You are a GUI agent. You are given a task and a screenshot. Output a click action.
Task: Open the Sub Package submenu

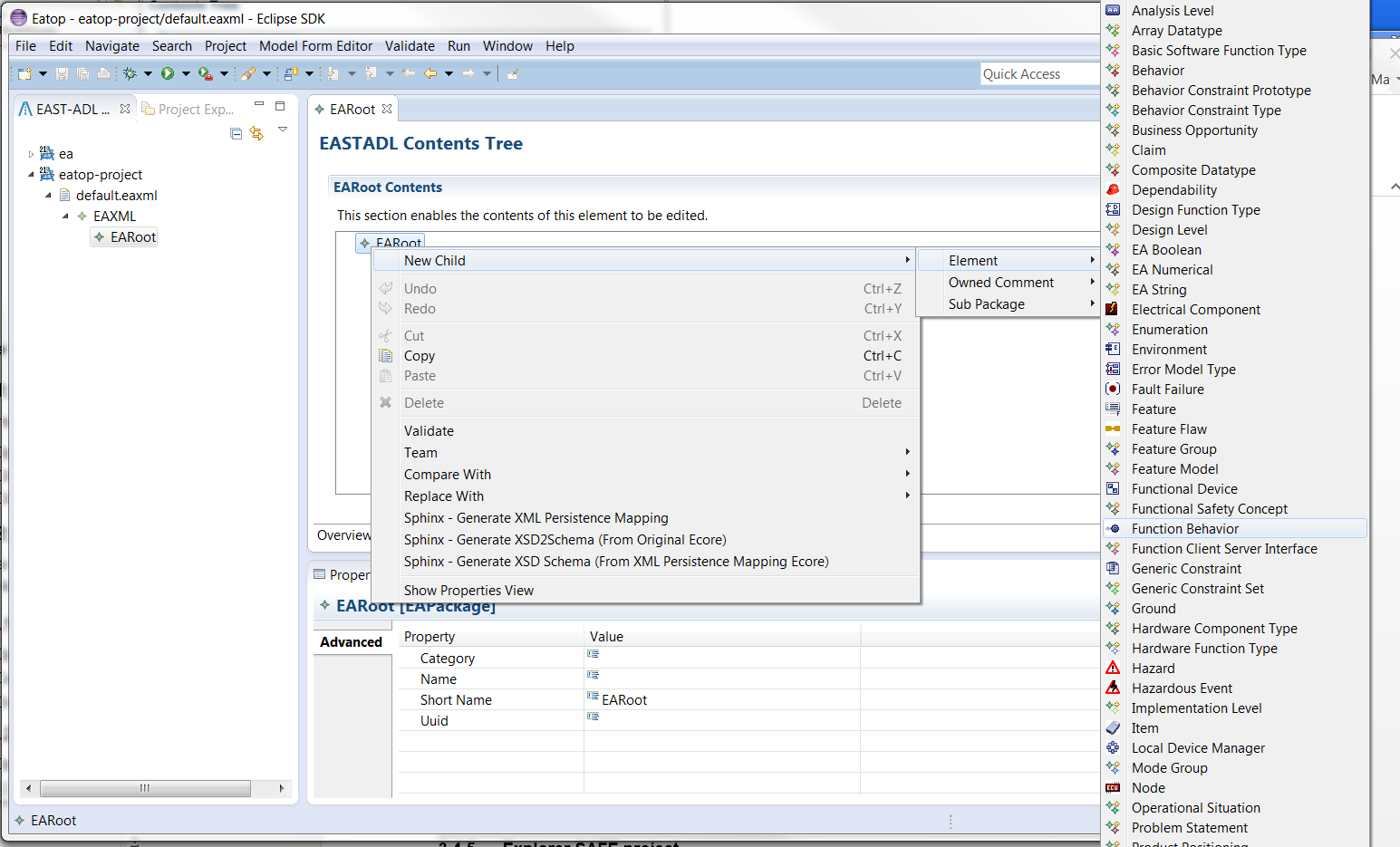click(1008, 304)
